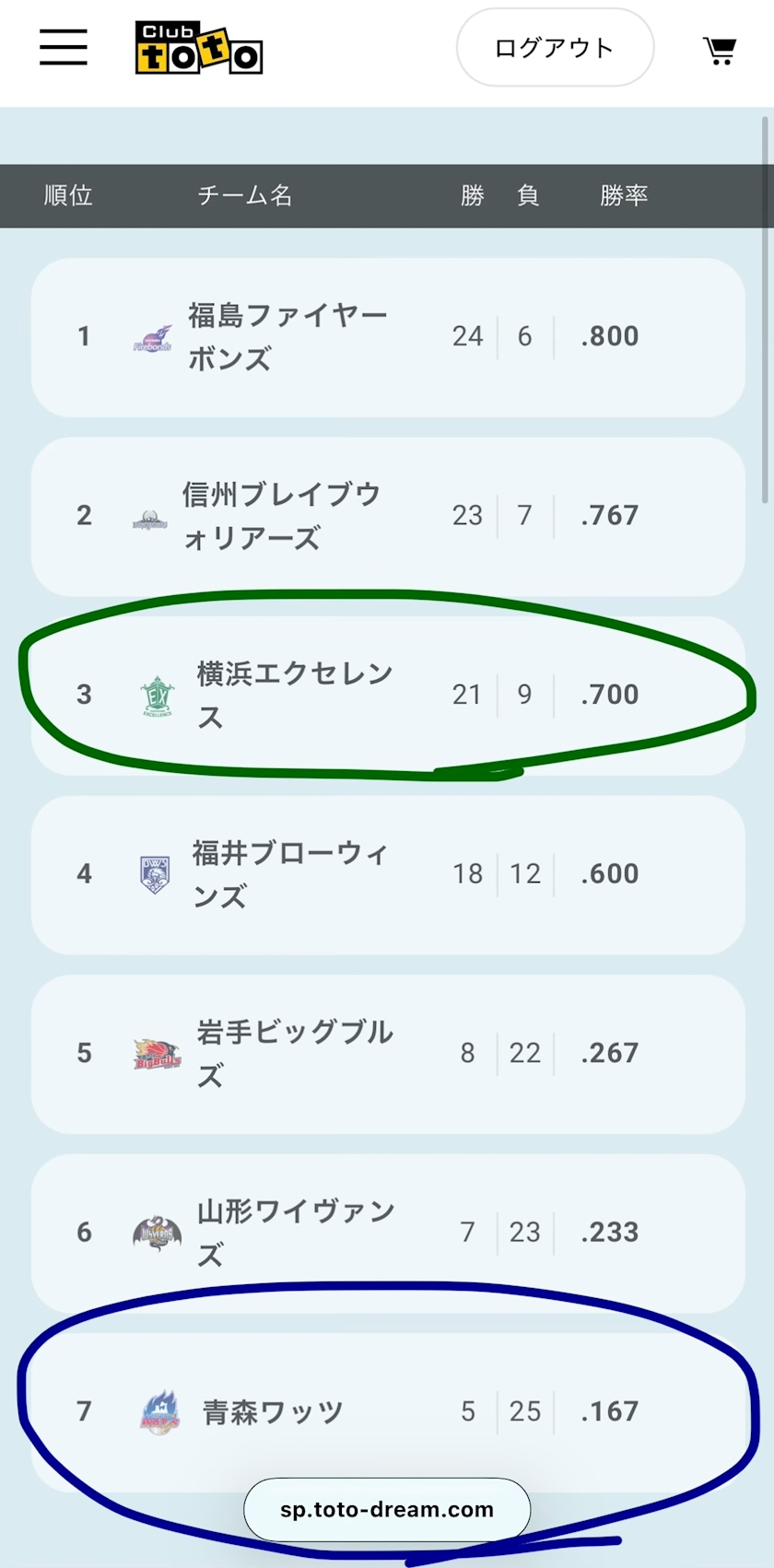Select the 福島ファイヤーボンズ team name
The image size is (774, 1568).
(x=287, y=336)
